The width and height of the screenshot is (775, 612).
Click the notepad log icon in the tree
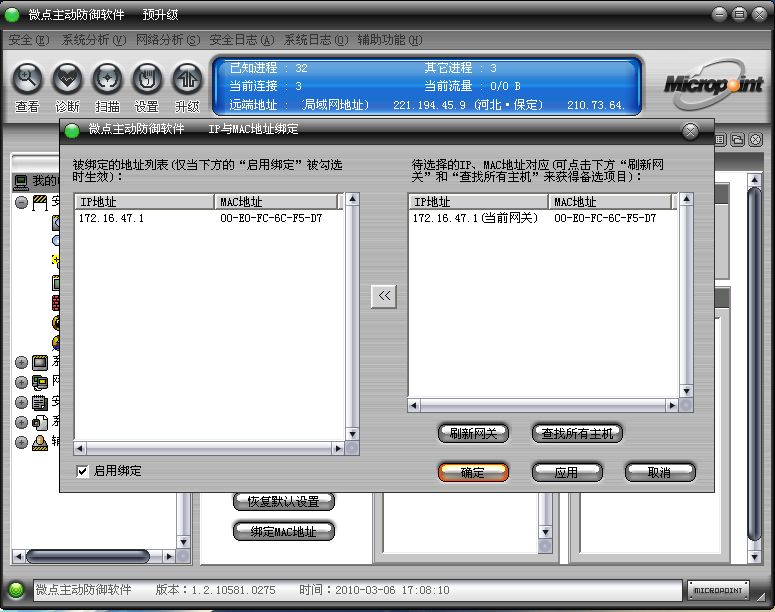(x=40, y=402)
